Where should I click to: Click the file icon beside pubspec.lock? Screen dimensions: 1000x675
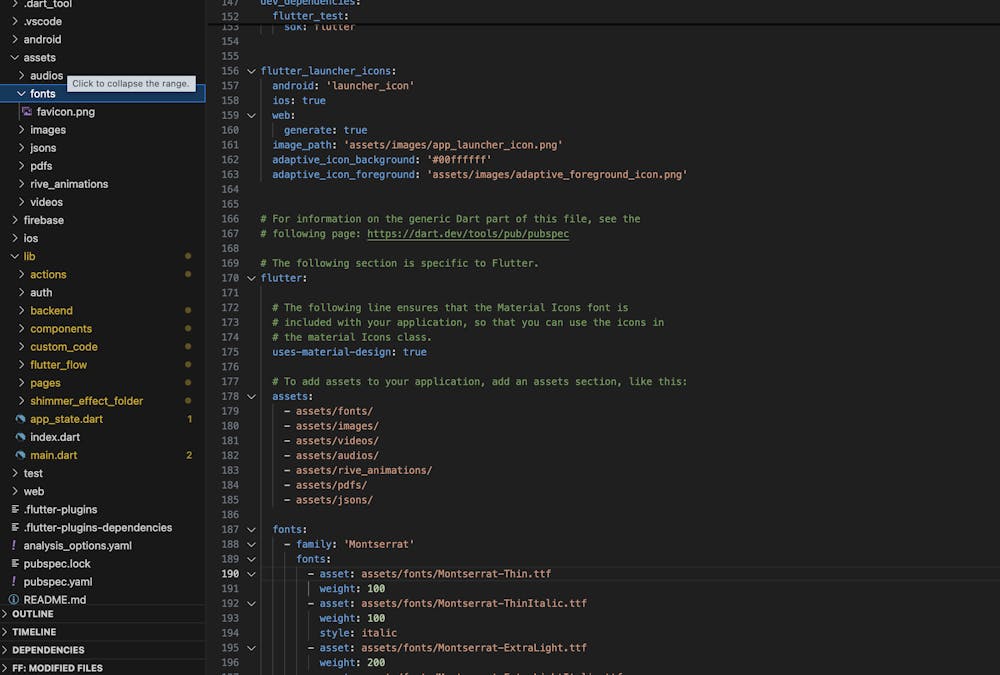(14, 564)
